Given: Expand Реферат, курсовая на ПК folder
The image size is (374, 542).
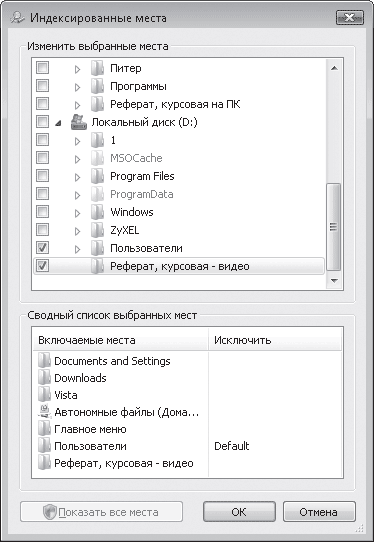Looking at the screenshot, I should (x=77, y=105).
